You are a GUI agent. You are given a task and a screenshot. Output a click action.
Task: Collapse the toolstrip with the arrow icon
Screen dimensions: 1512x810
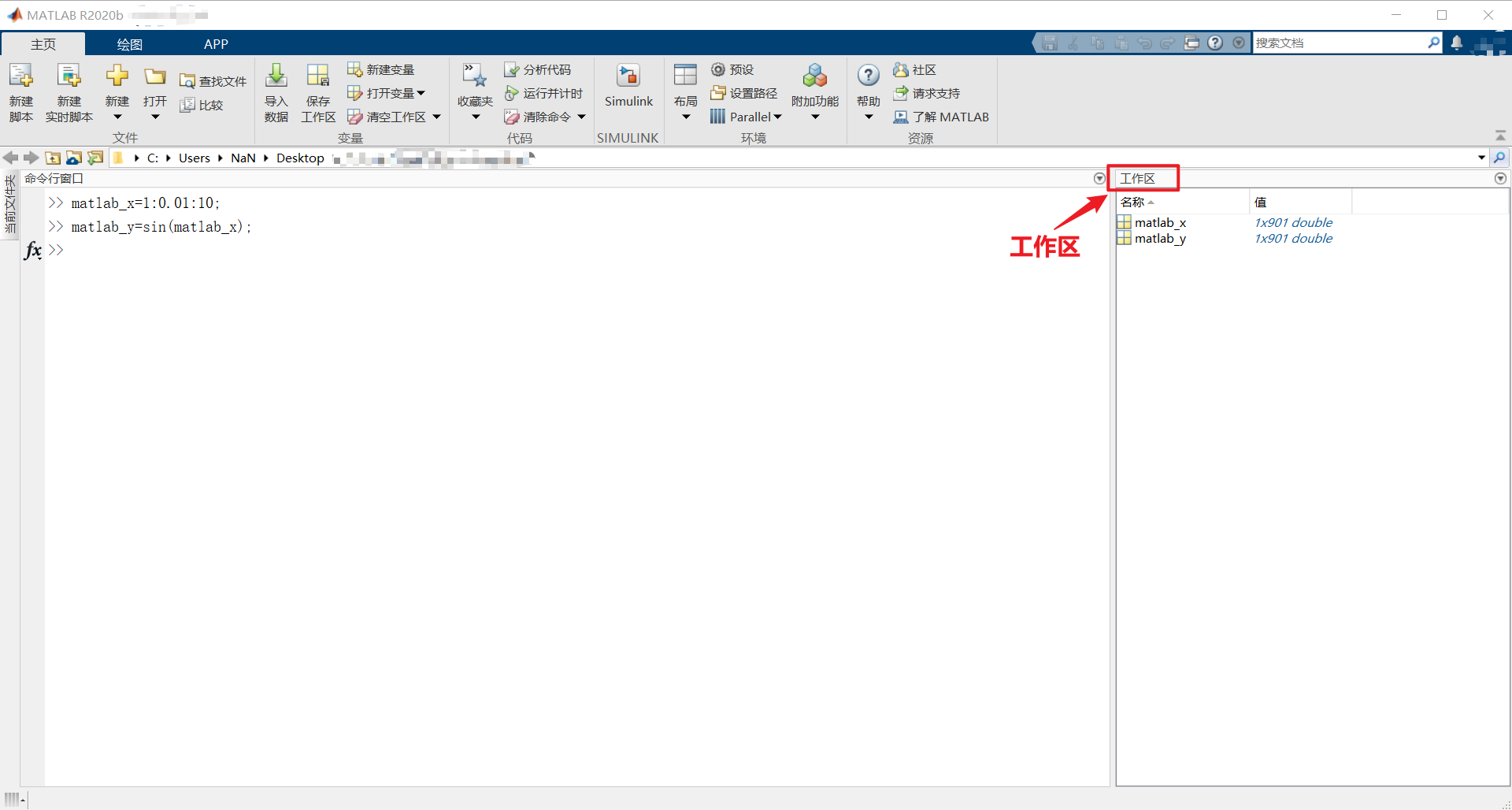click(1500, 136)
